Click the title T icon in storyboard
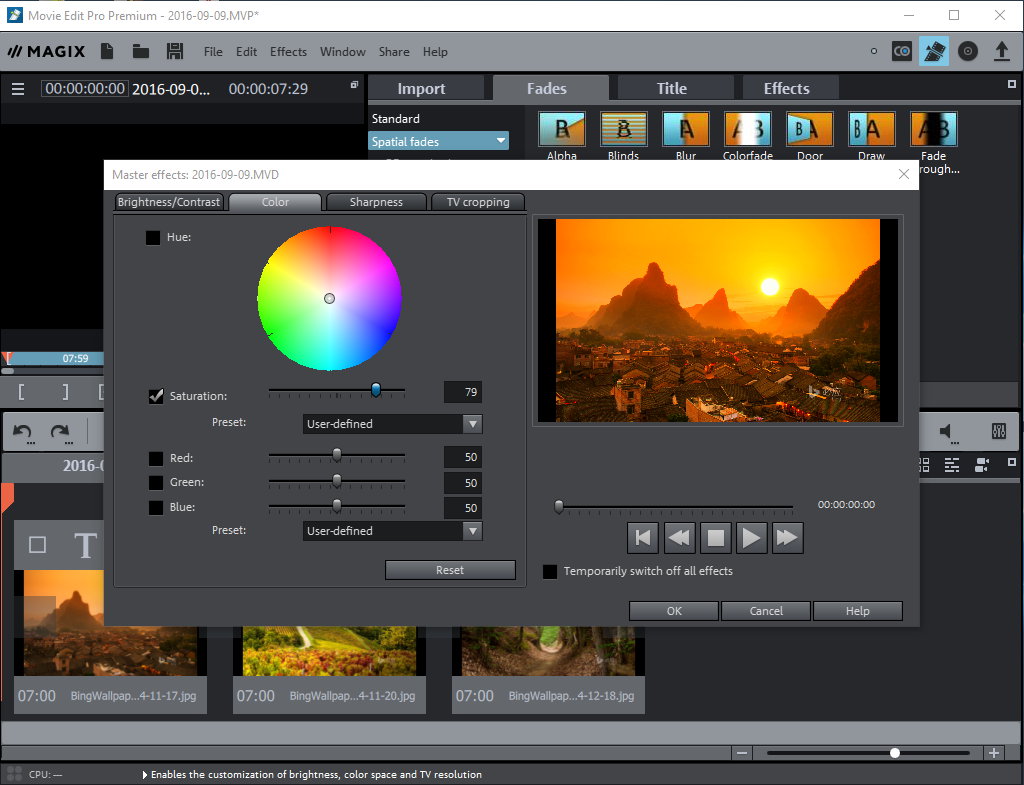 pos(86,545)
